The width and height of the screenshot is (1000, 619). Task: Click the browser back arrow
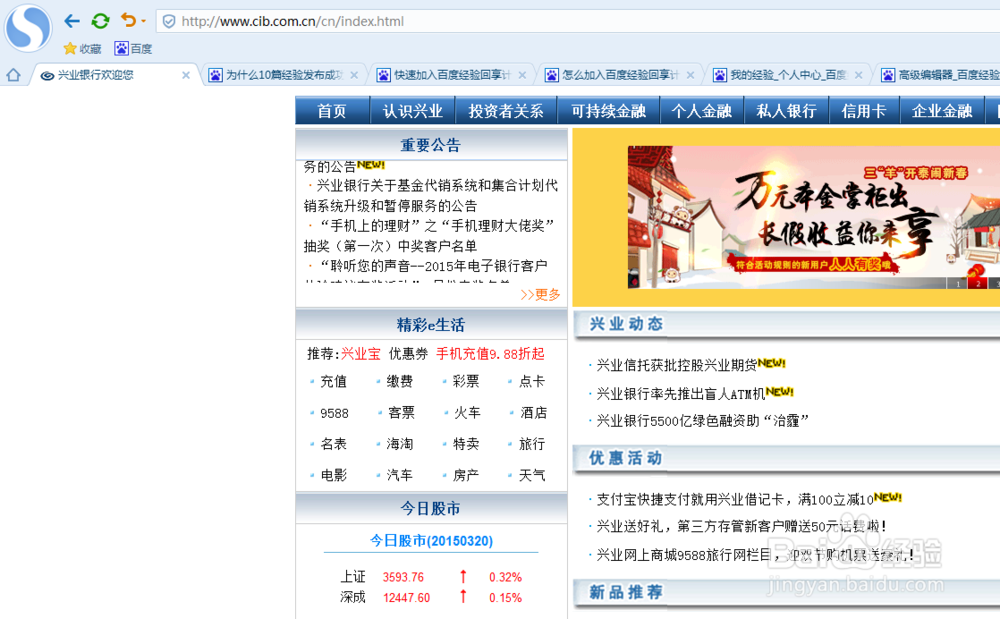point(72,21)
